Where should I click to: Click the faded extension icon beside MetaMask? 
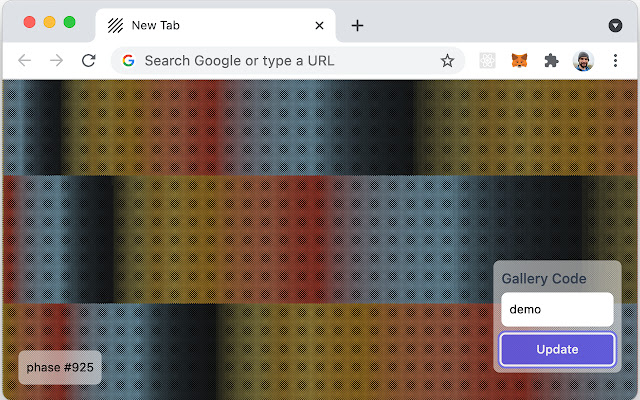pos(487,61)
